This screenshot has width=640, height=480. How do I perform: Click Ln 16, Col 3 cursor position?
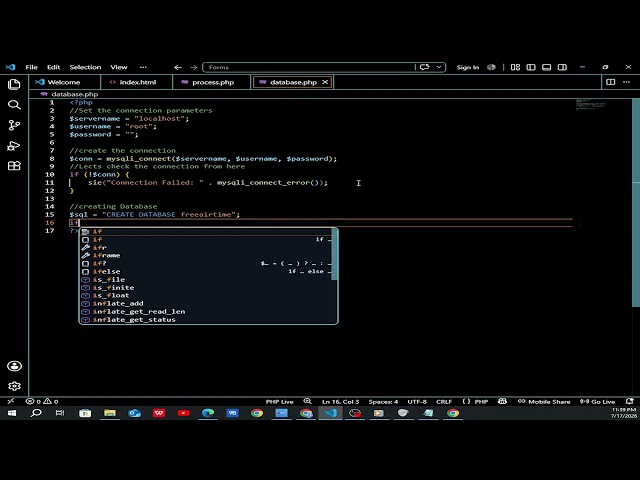click(x=340, y=402)
